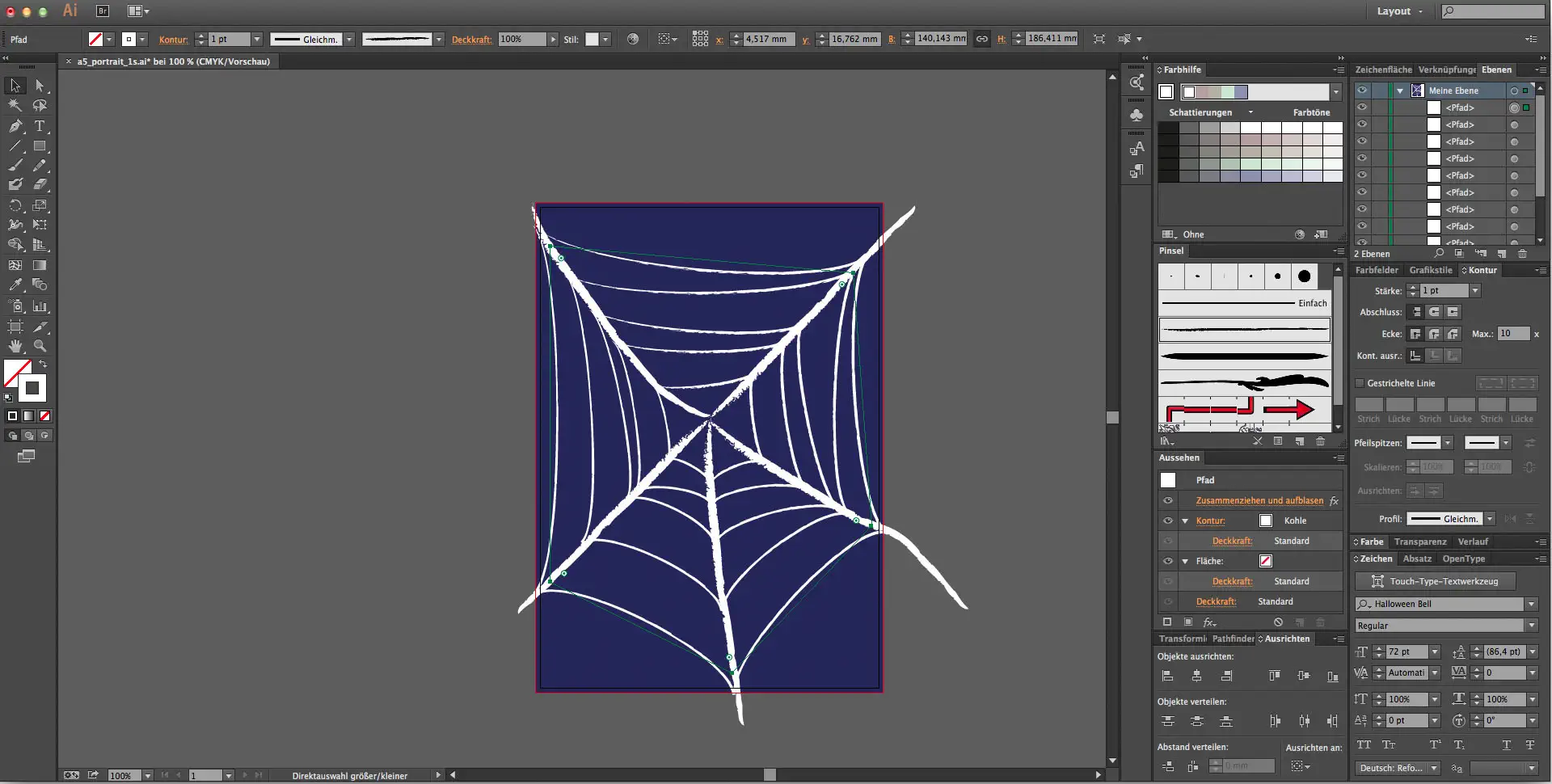Click the Deckkraft opacity input field
The height and width of the screenshot is (784, 1552).
pos(521,39)
